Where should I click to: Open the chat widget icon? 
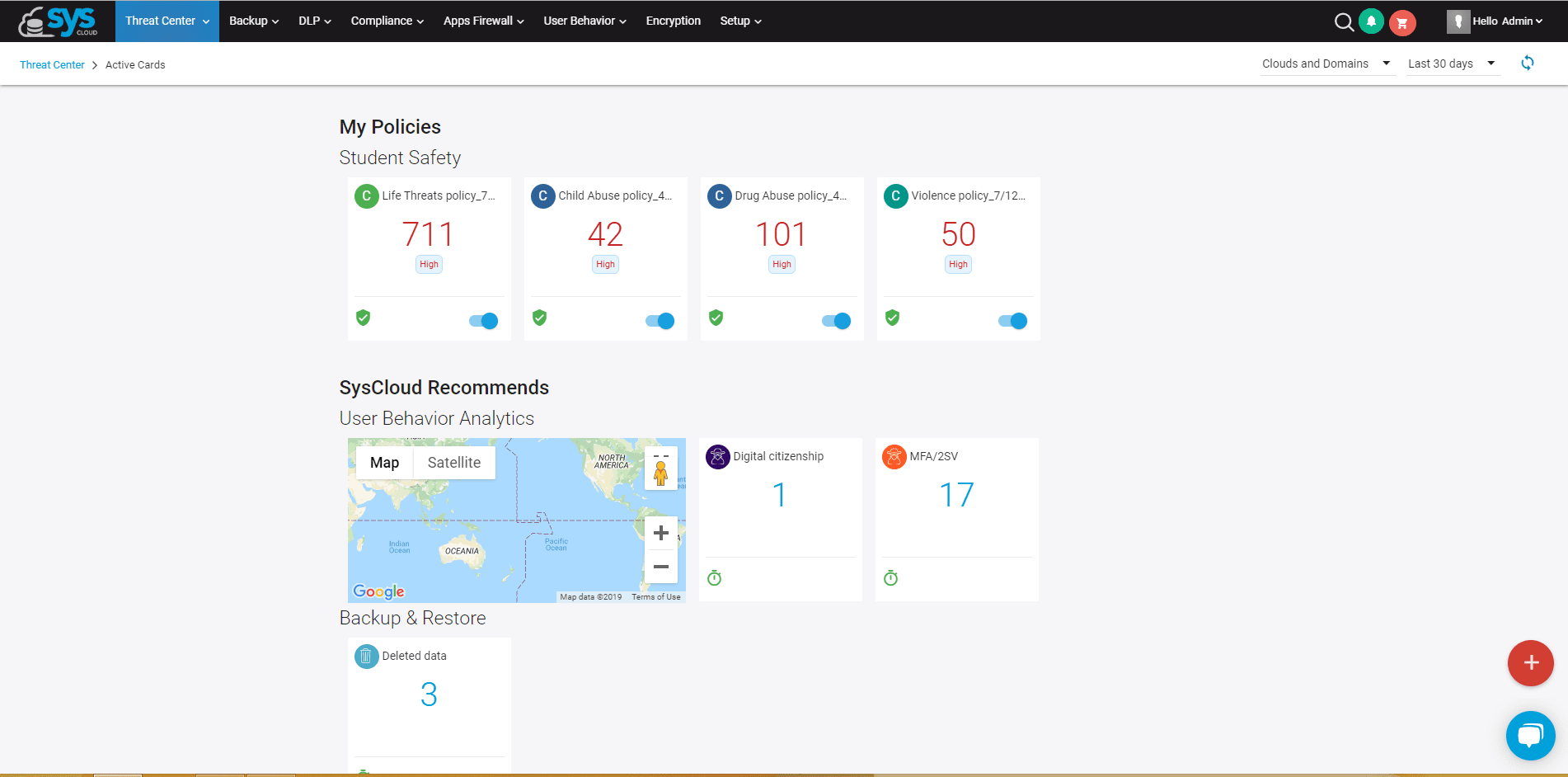coord(1530,735)
